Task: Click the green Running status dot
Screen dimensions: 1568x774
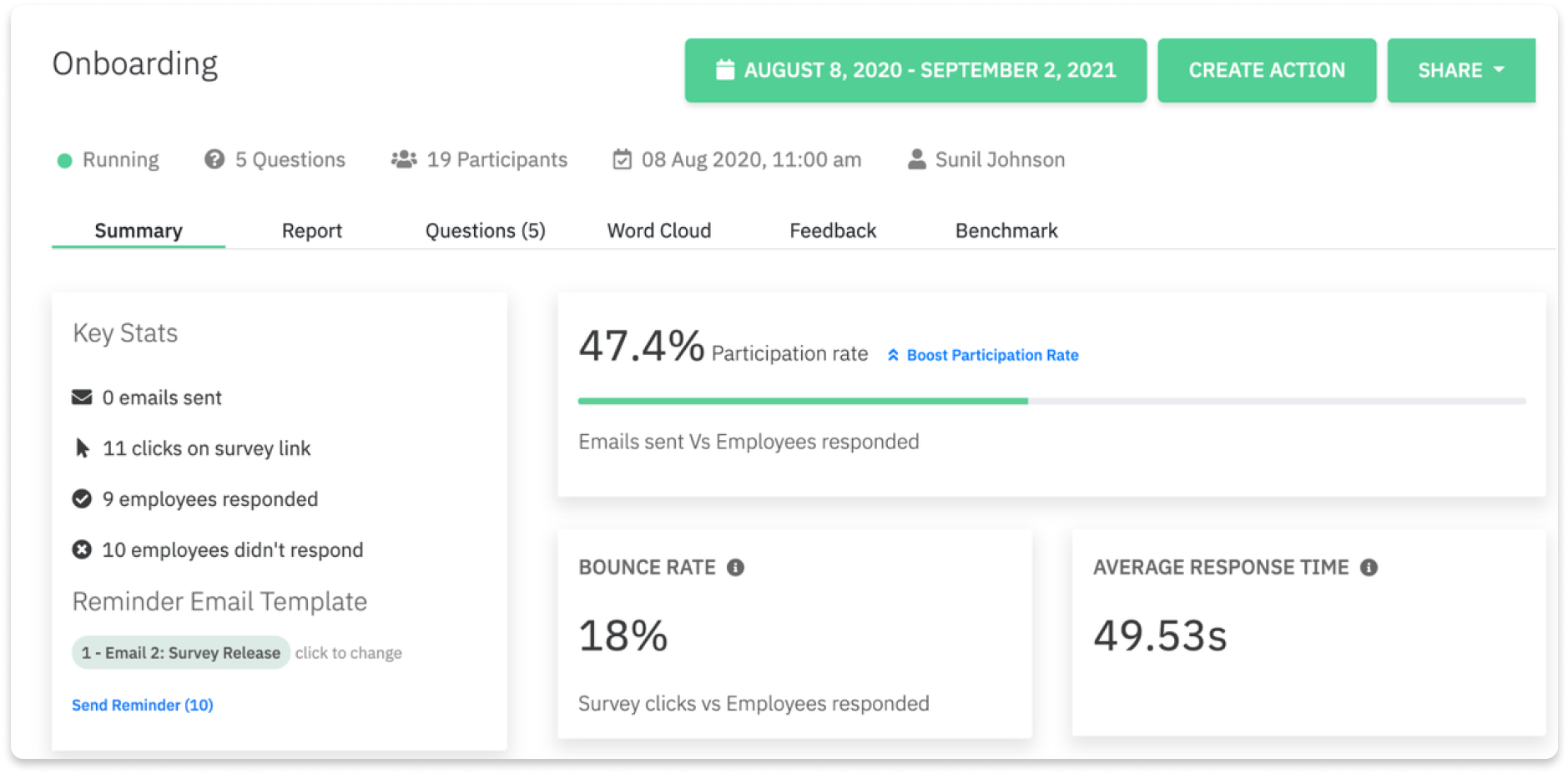Action: pos(64,160)
